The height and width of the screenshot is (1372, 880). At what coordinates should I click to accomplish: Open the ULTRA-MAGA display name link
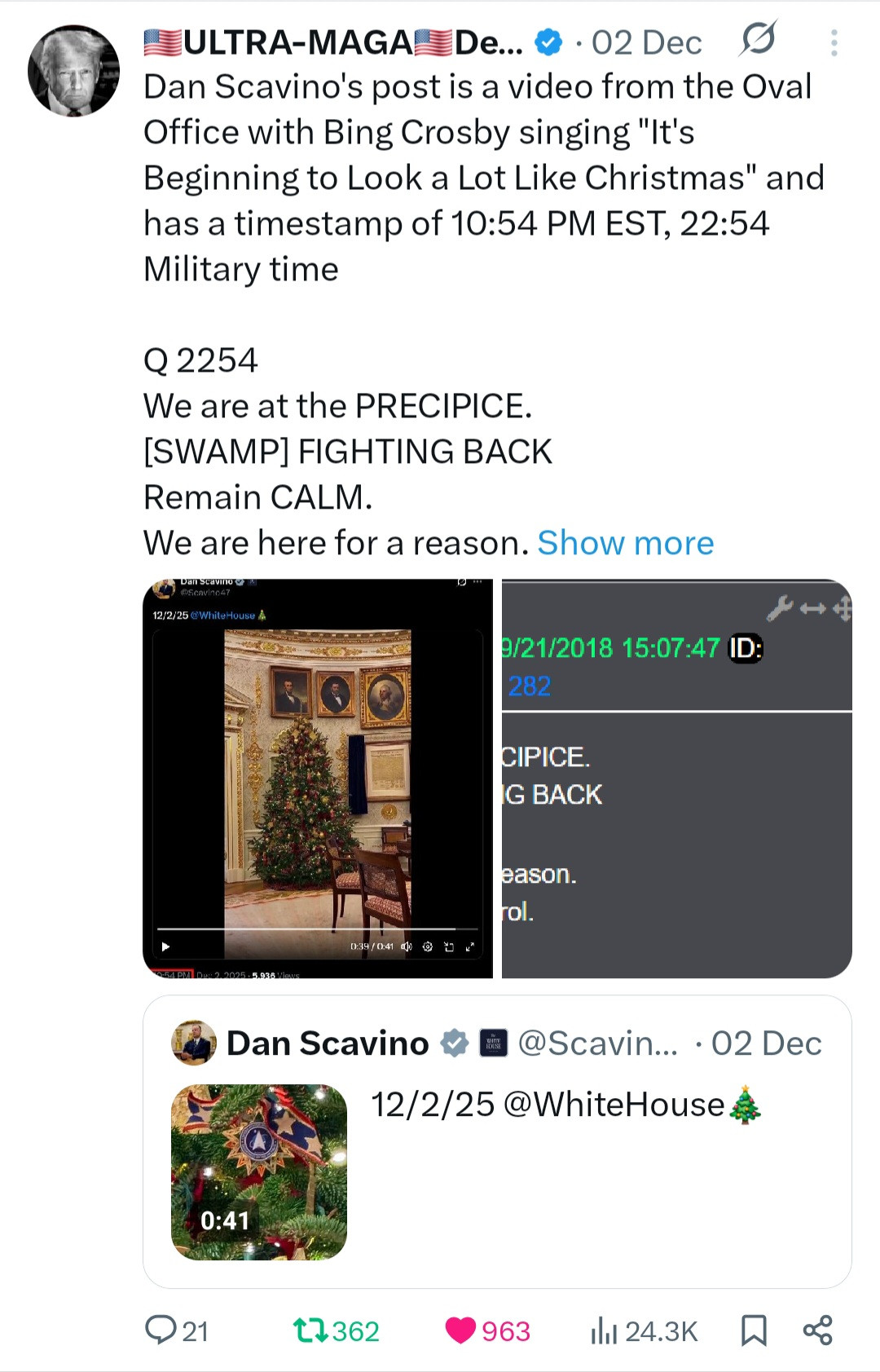tap(334, 42)
